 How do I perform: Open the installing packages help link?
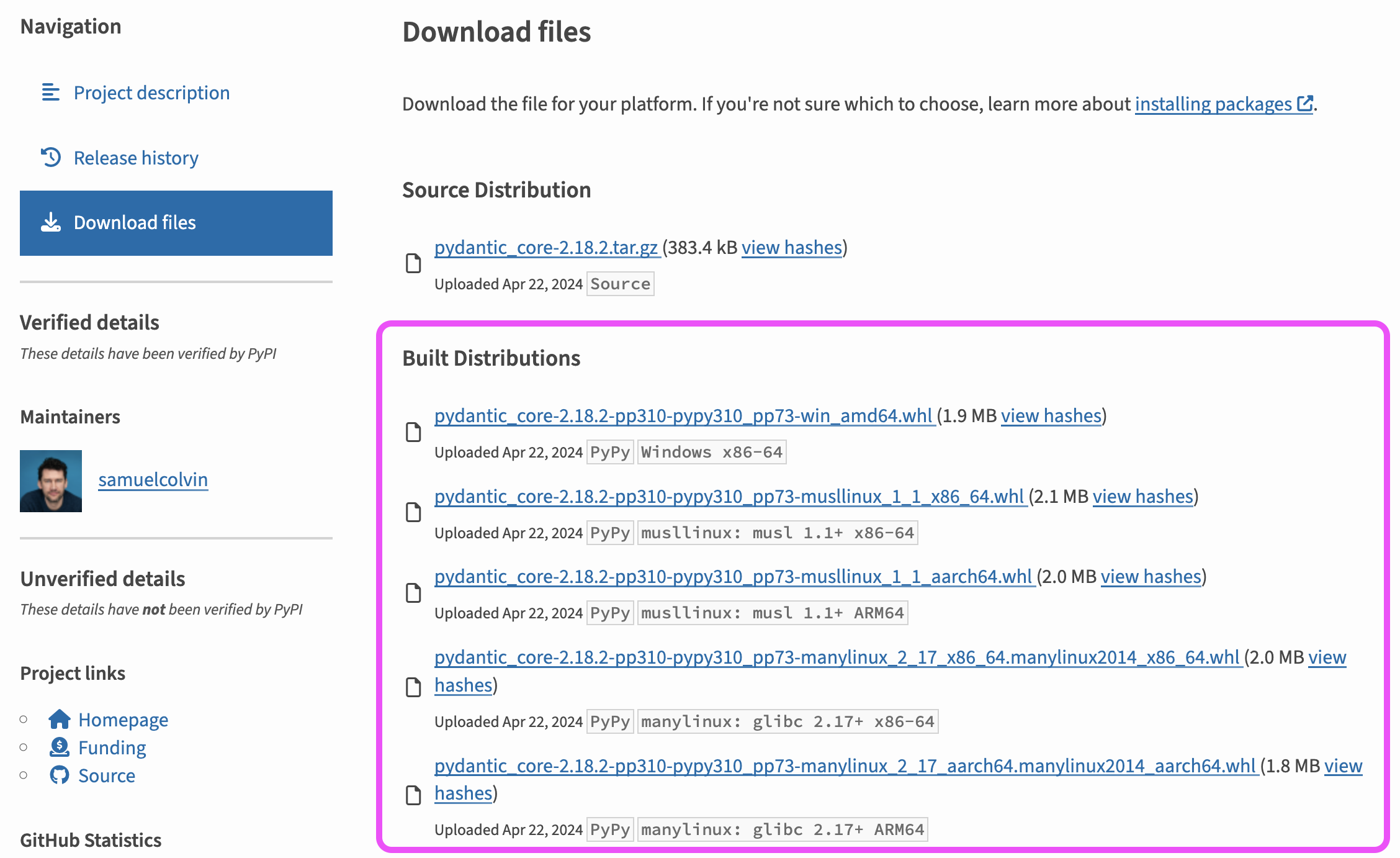[1213, 104]
